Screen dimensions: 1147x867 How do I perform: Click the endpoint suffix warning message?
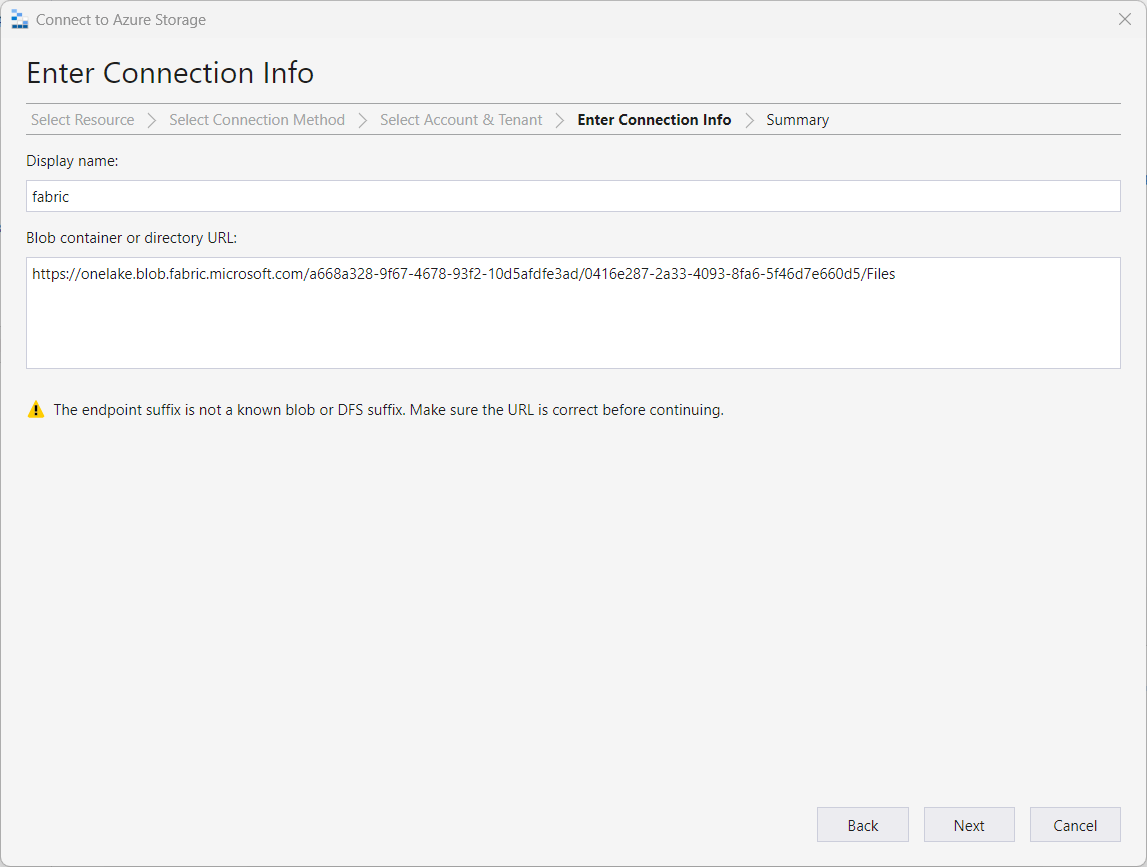(x=388, y=409)
